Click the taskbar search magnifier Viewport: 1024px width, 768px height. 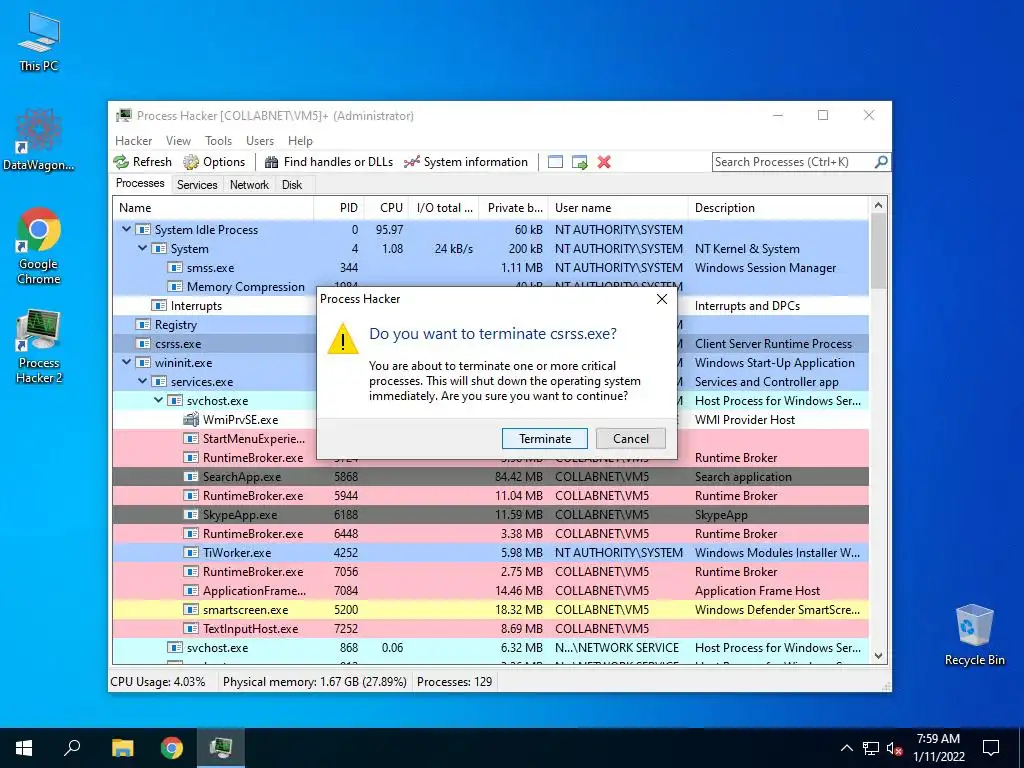pos(72,748)
